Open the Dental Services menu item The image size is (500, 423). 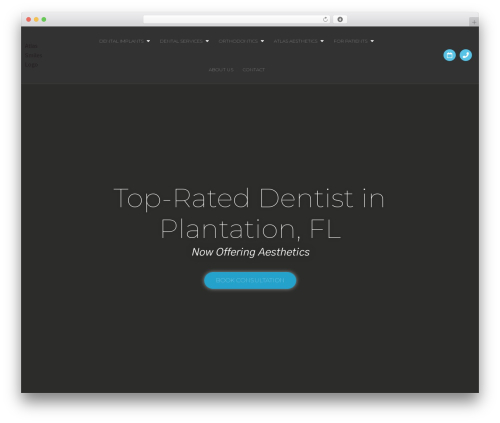coord(181,41)
